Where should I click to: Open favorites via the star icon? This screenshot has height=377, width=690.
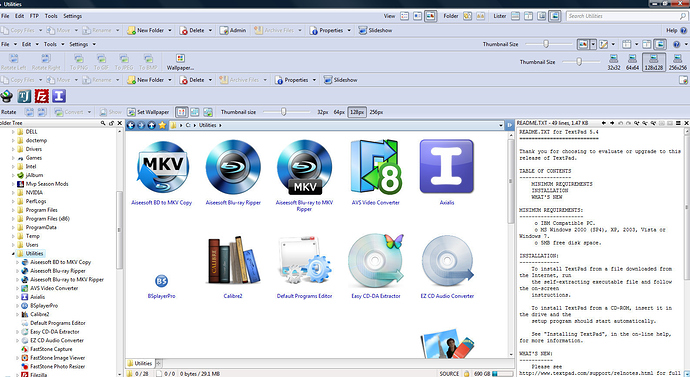(162, 125)
